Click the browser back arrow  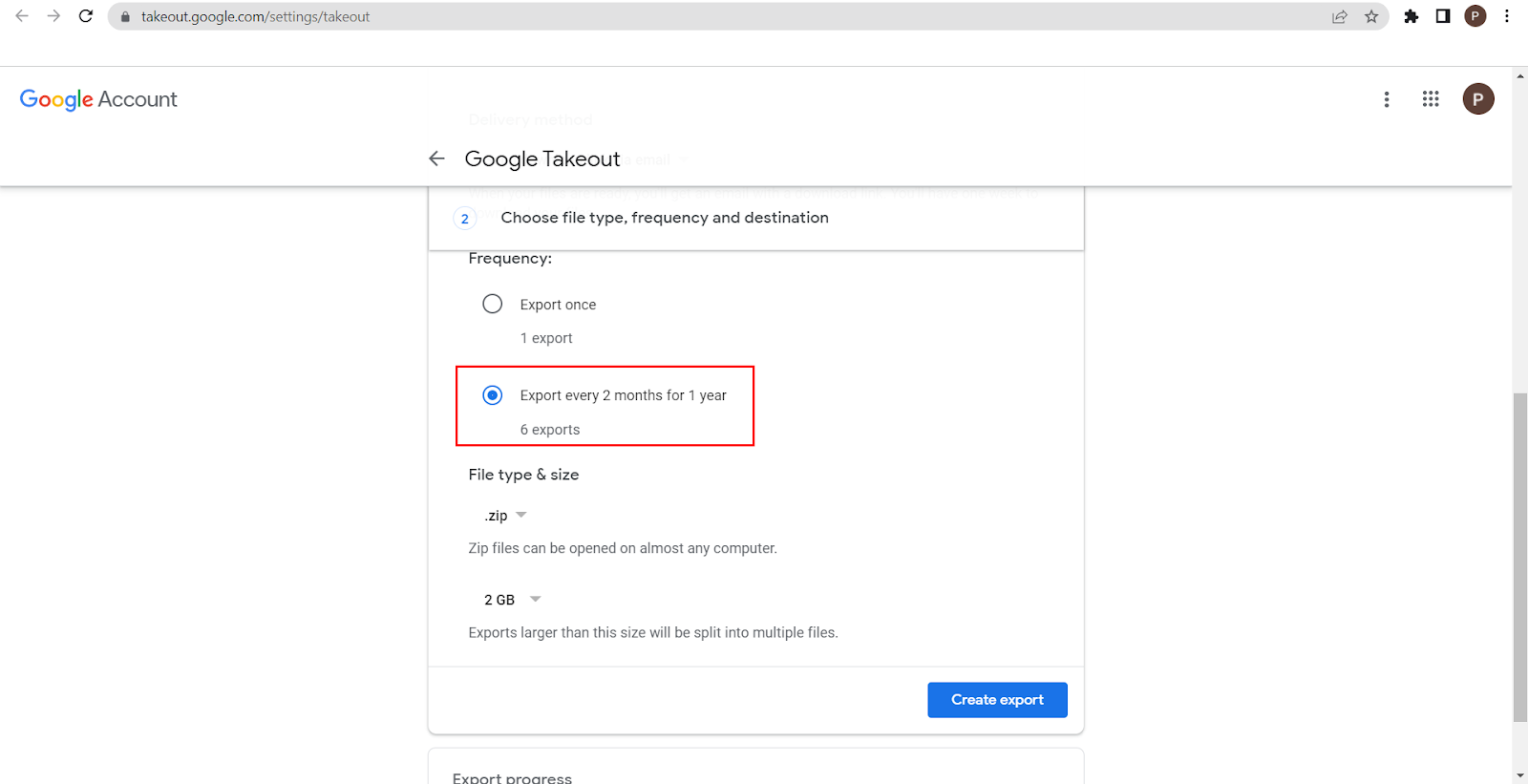click(22, 16)
